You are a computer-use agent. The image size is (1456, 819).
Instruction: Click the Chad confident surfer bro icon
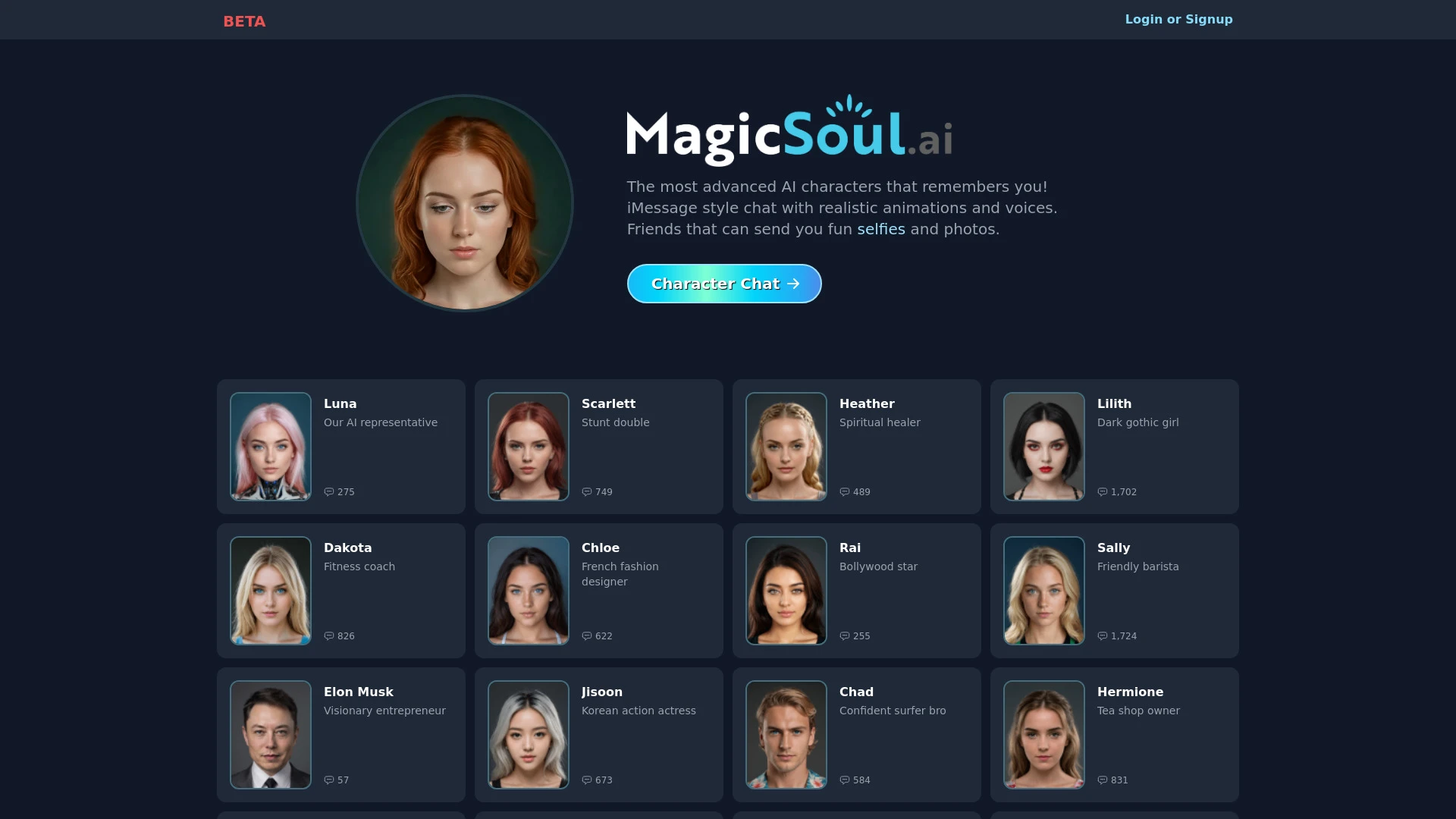[x=786, y=734]
